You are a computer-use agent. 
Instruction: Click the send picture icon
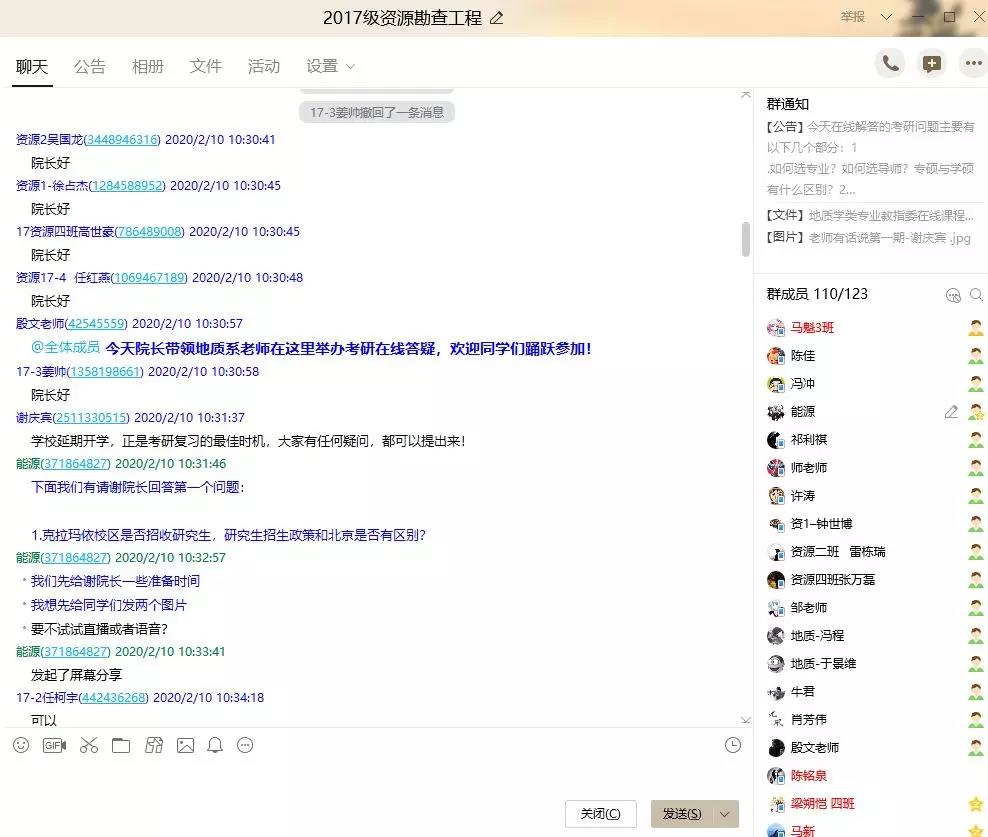point(185,745)
